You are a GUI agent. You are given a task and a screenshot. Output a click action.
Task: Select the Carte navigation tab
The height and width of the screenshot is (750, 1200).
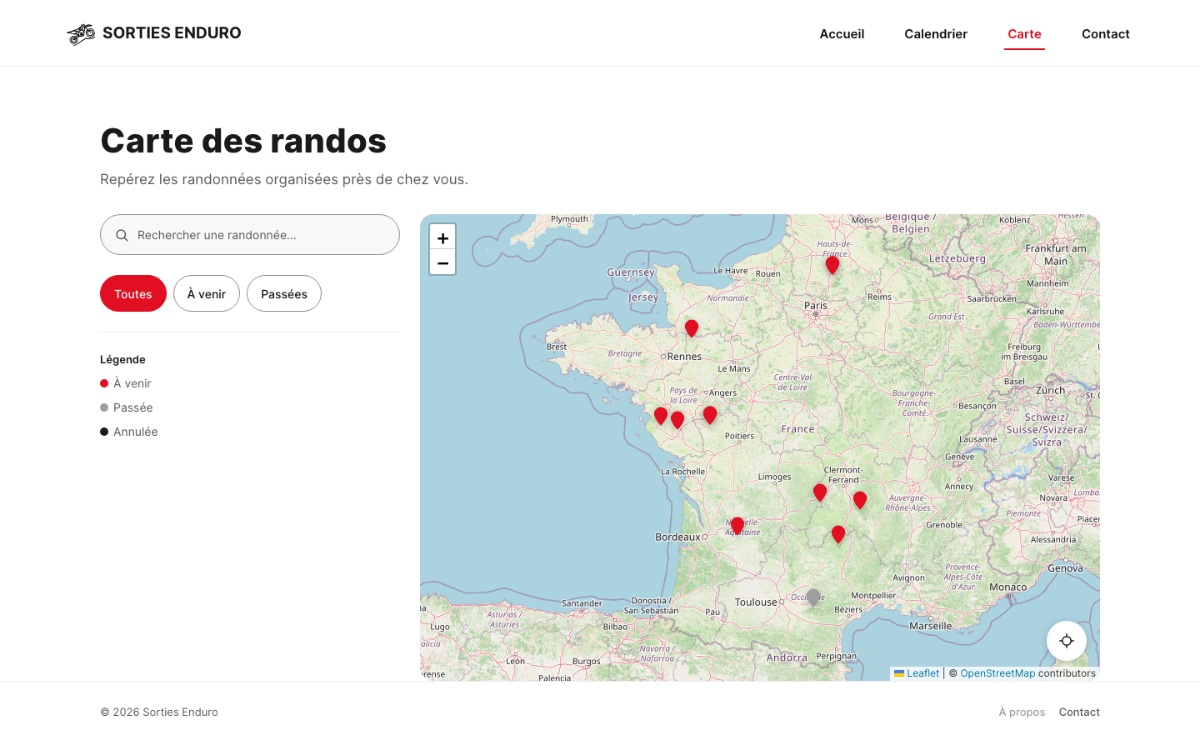1025,34
